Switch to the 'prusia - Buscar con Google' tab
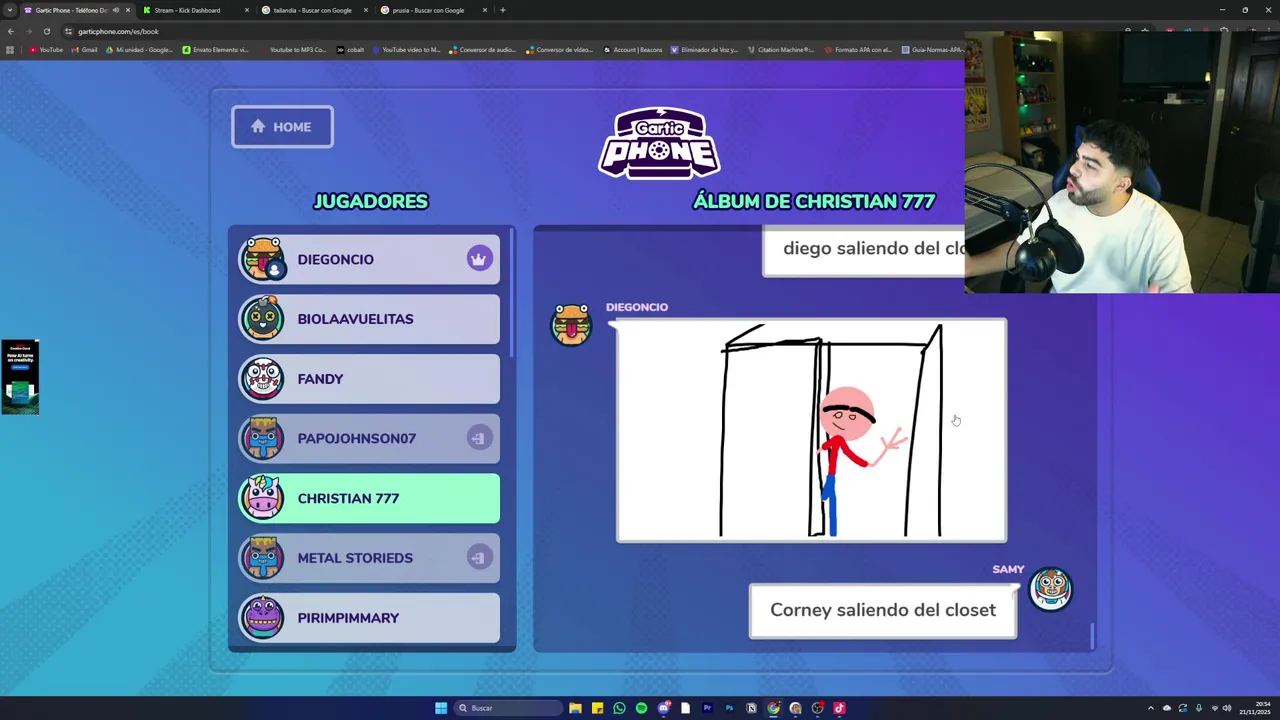The width and height of the screenshot is (1280, 720). click(432, 10)
